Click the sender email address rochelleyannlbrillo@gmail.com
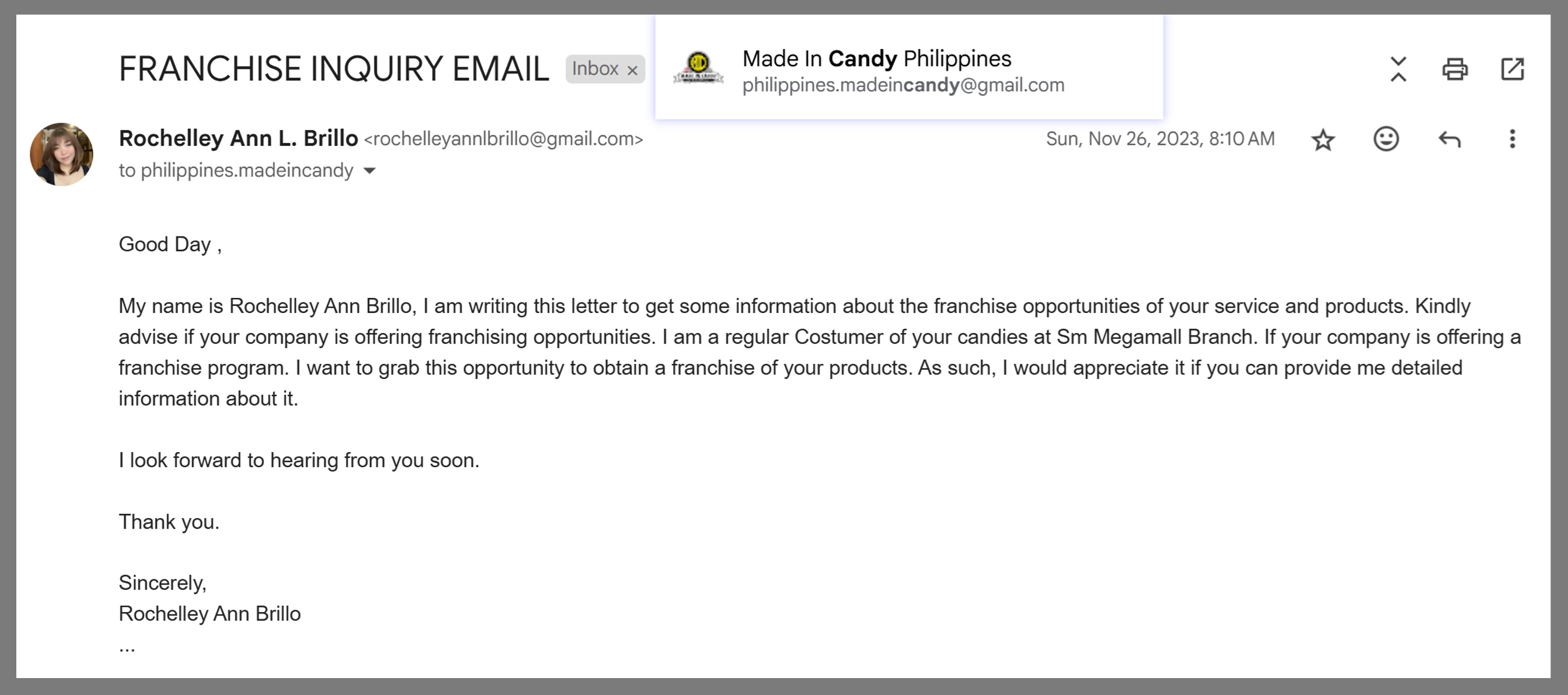 click(x=503, y=139)
